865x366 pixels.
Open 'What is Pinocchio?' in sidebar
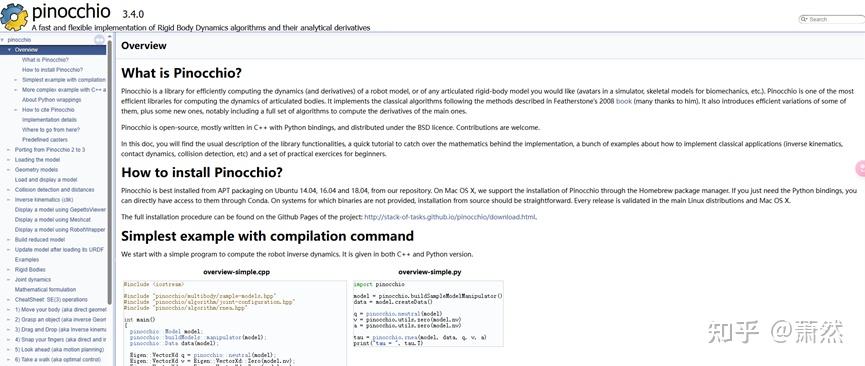pos(45,60)
